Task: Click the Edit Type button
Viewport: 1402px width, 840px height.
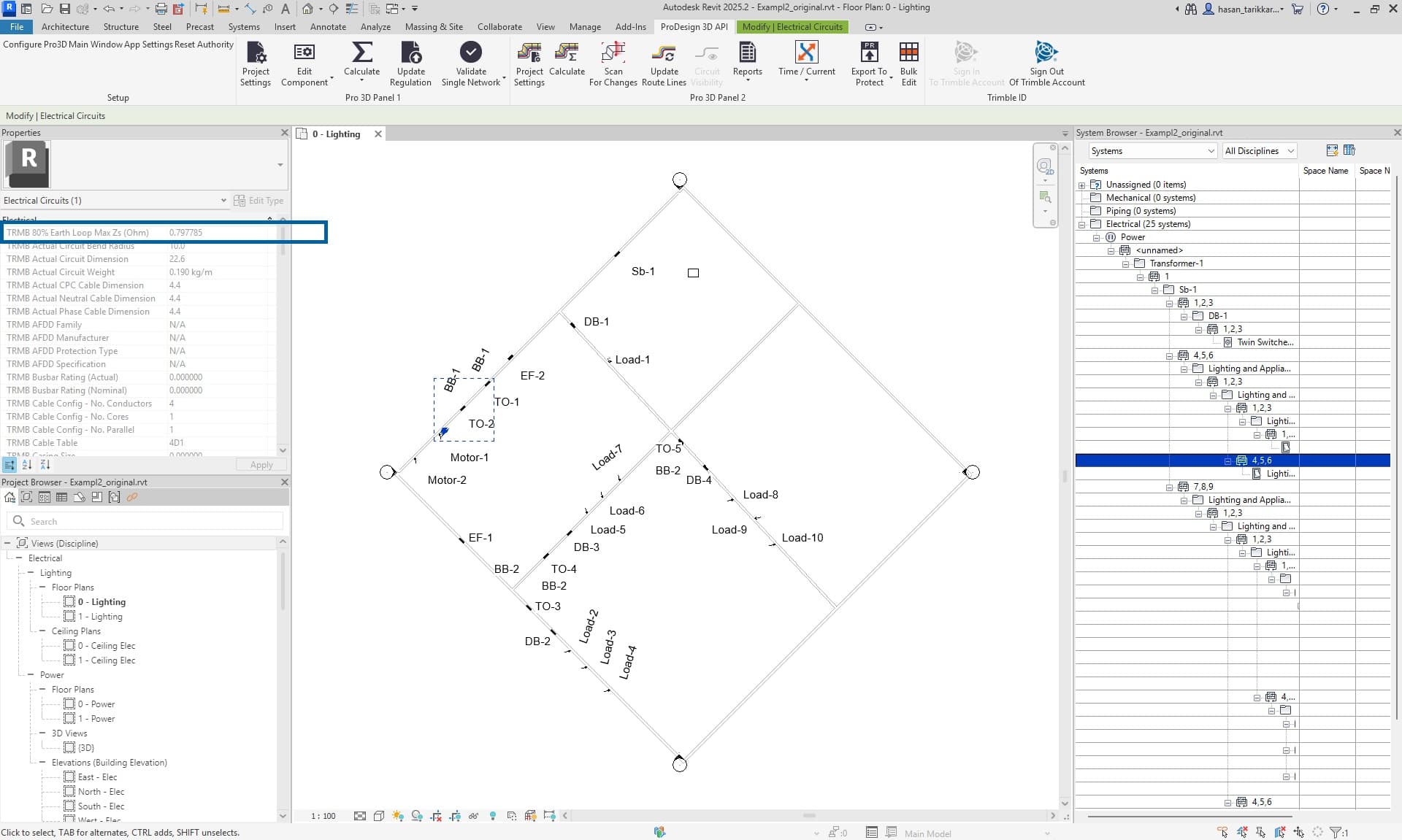Action: pos(258,201)
